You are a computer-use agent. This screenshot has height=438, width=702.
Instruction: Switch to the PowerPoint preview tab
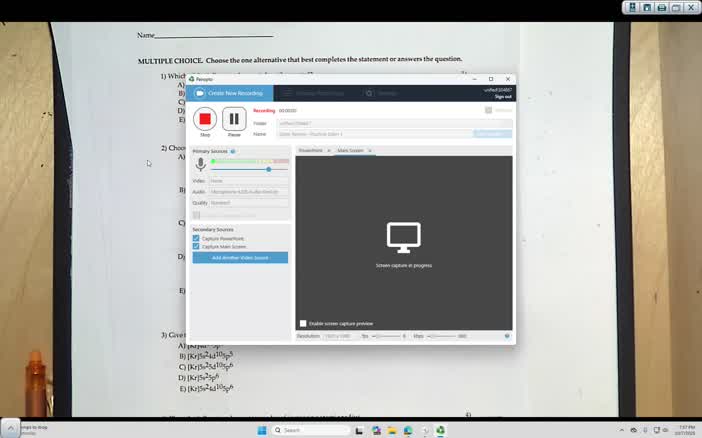[311, 150]
